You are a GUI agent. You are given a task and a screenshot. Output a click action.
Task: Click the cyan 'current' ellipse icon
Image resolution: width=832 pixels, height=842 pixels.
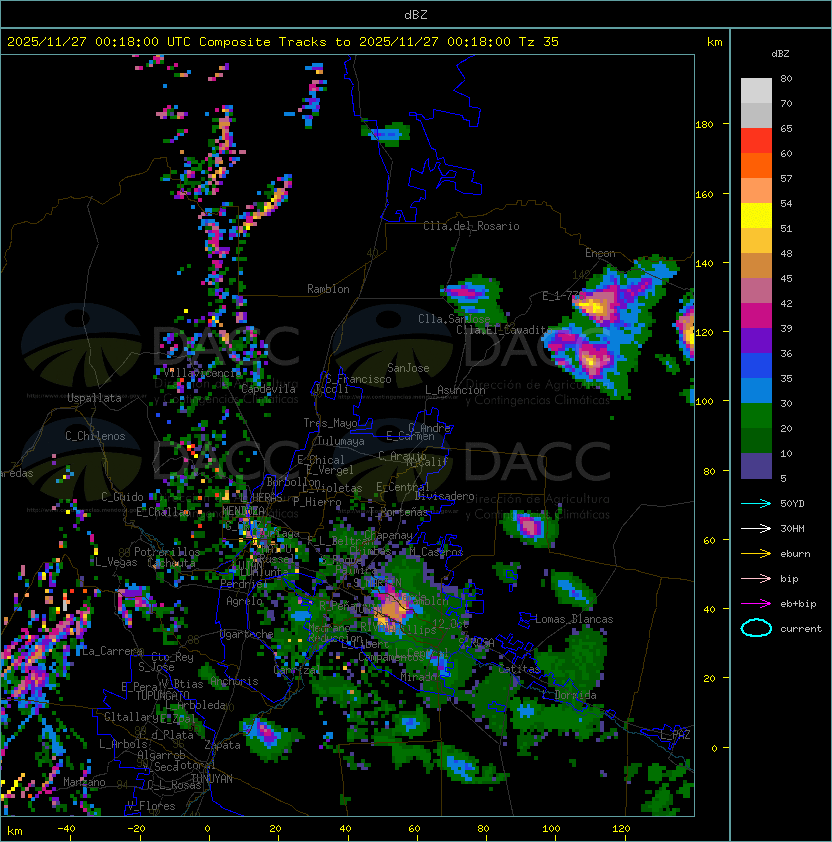tap(756, 628)
